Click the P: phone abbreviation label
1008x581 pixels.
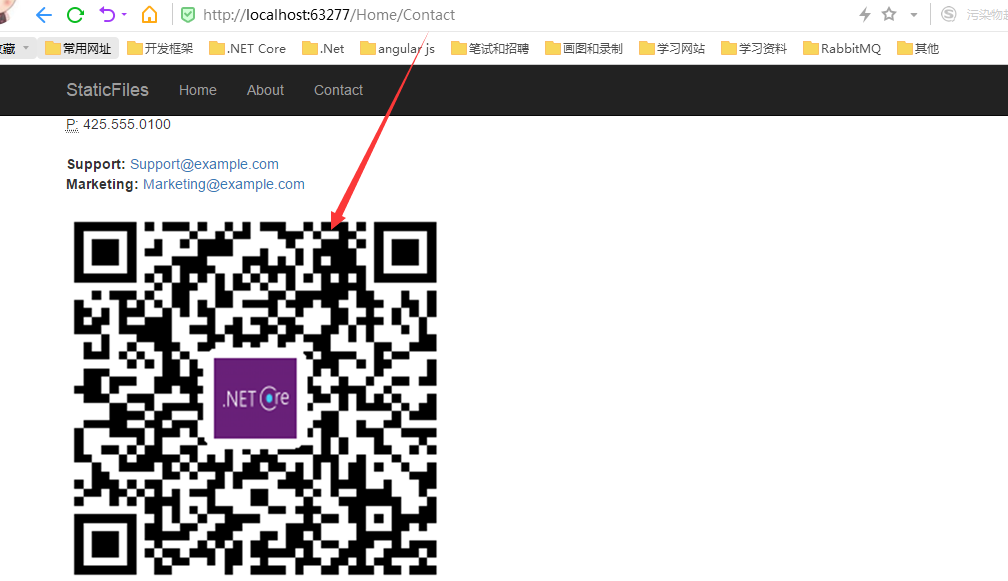click(x=72, y=124)
